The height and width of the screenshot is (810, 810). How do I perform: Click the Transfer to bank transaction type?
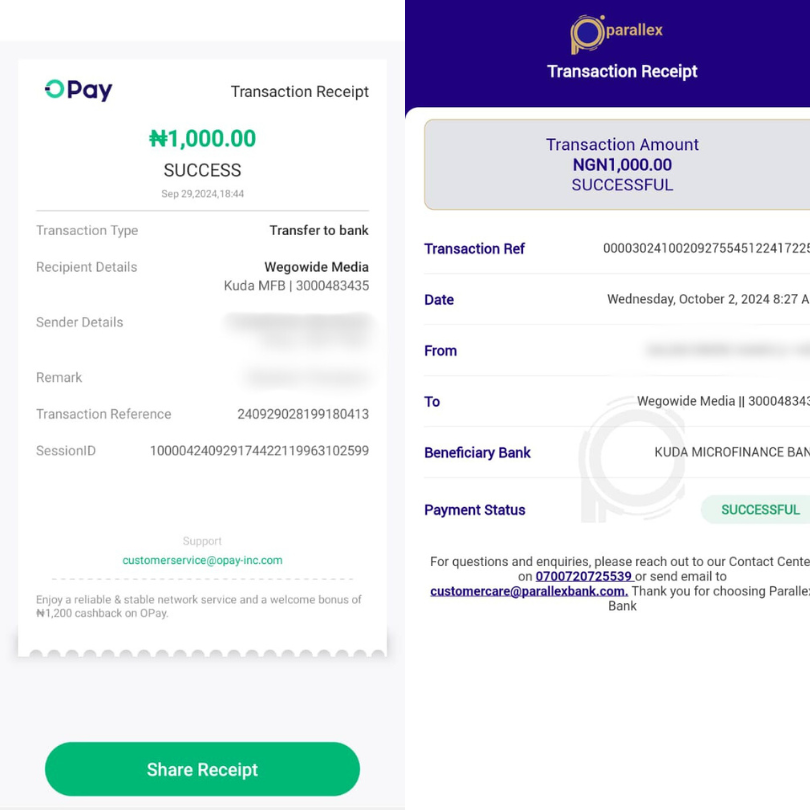tap(318, 230)
